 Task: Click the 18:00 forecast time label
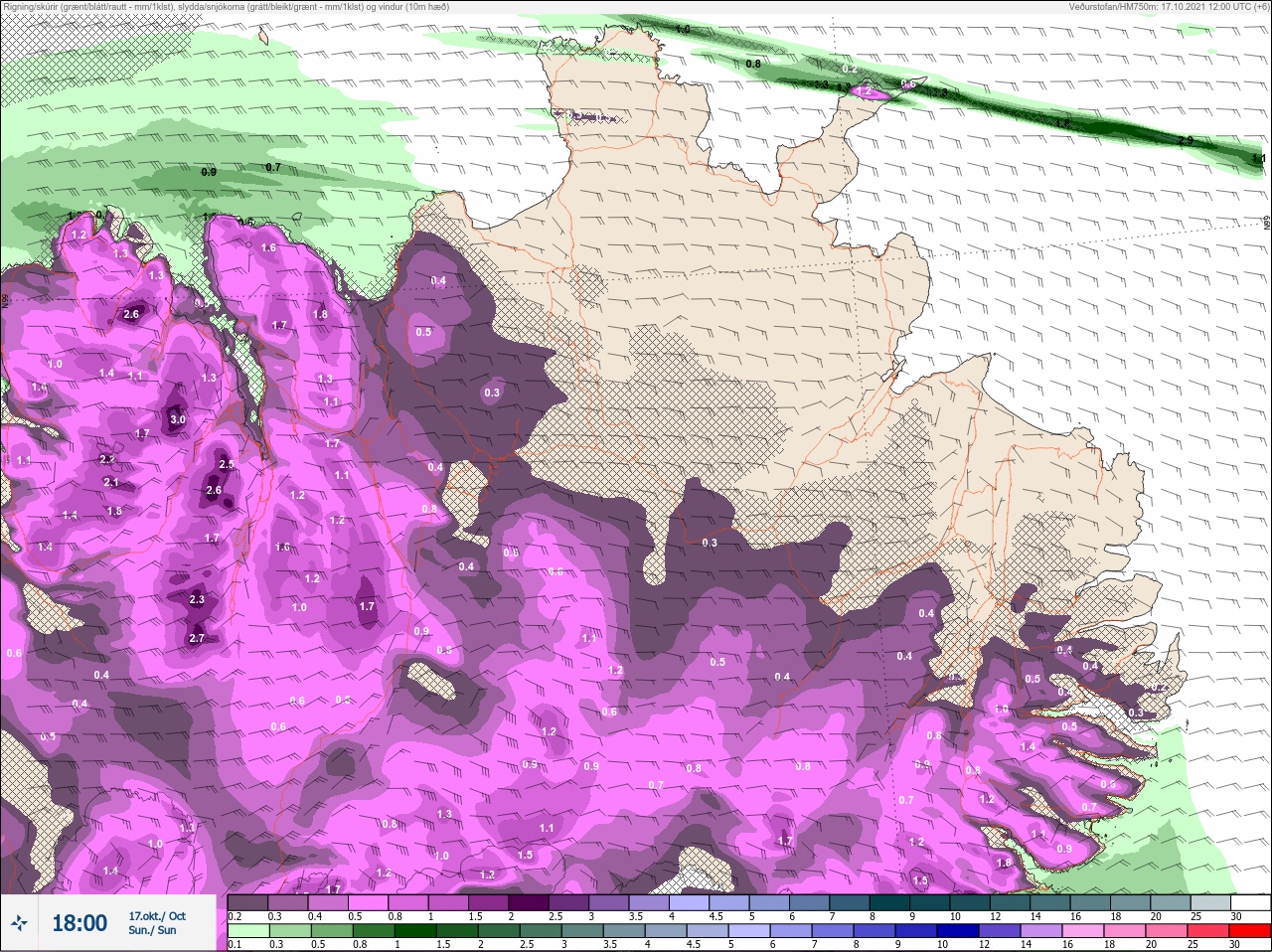pos(79,923)
